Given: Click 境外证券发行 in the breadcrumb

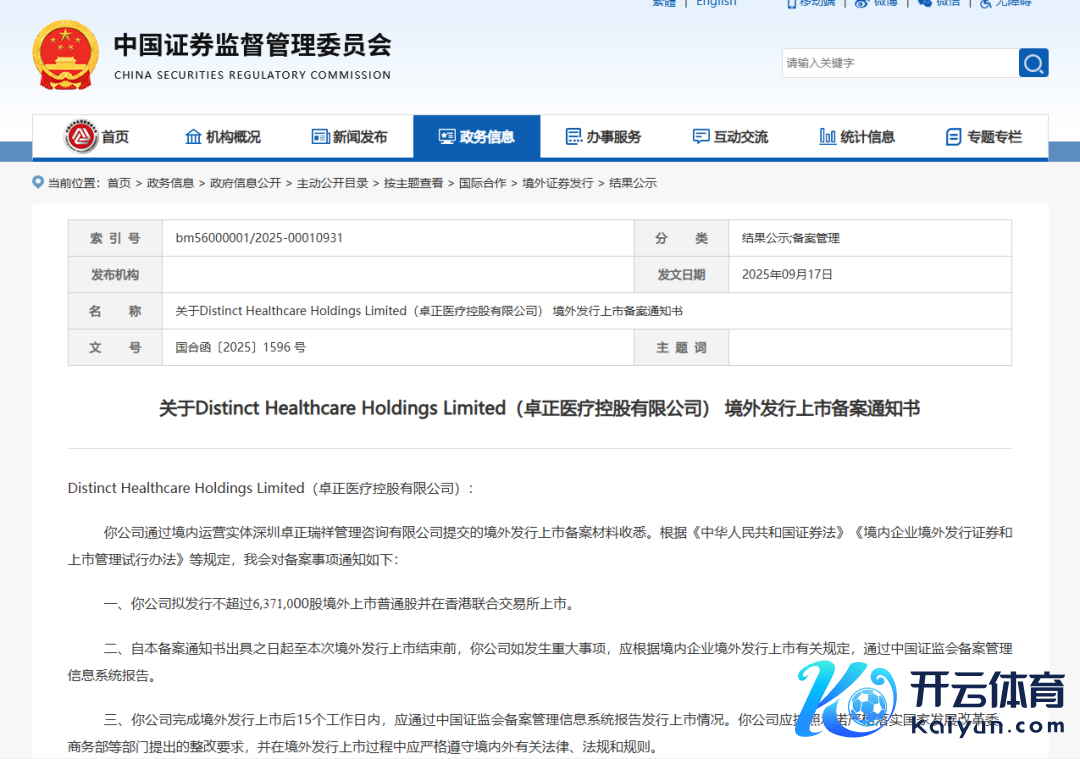Looking at the screenshot, I should click(x=557, y=183).
